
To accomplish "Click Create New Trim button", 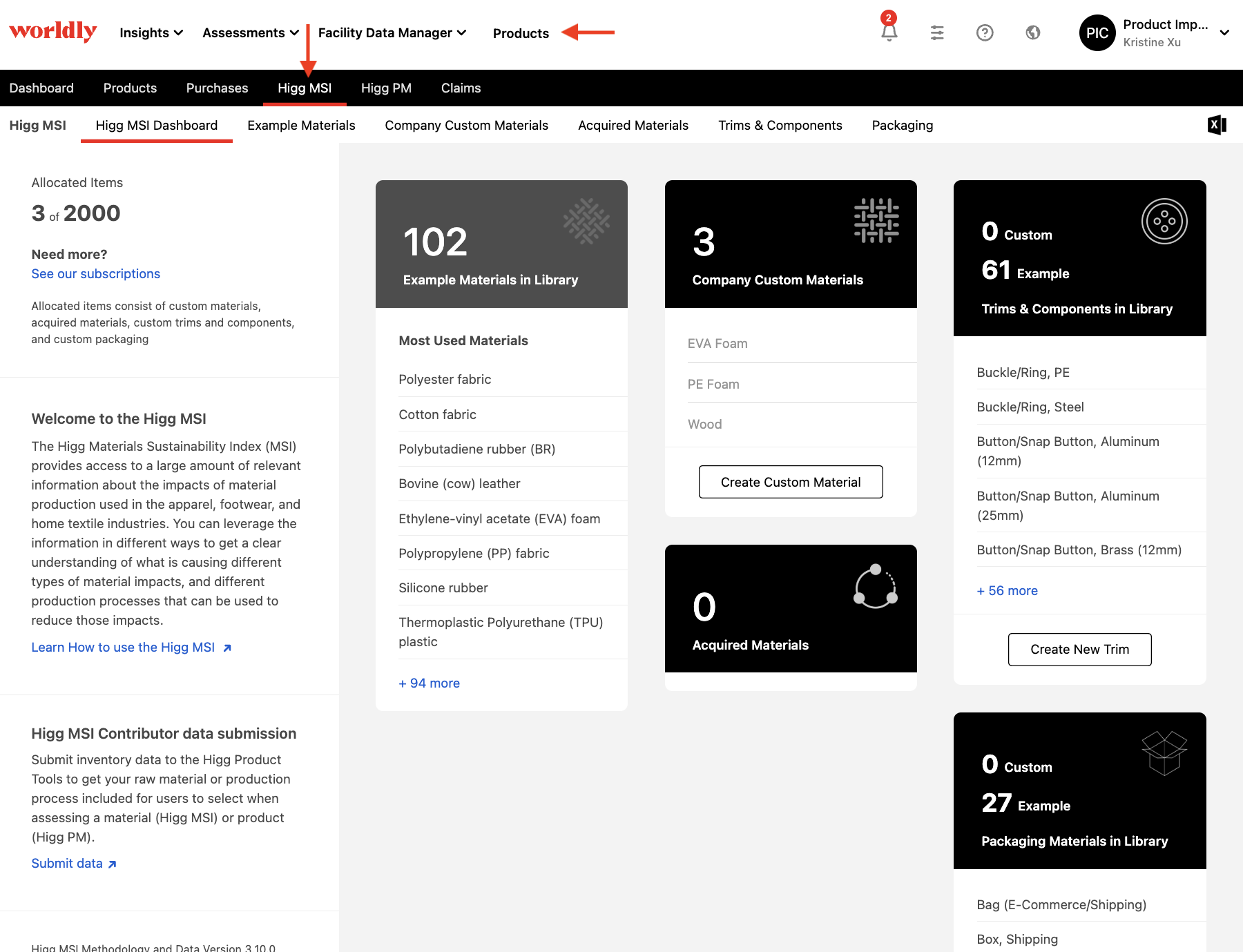I will point(1079,649).
